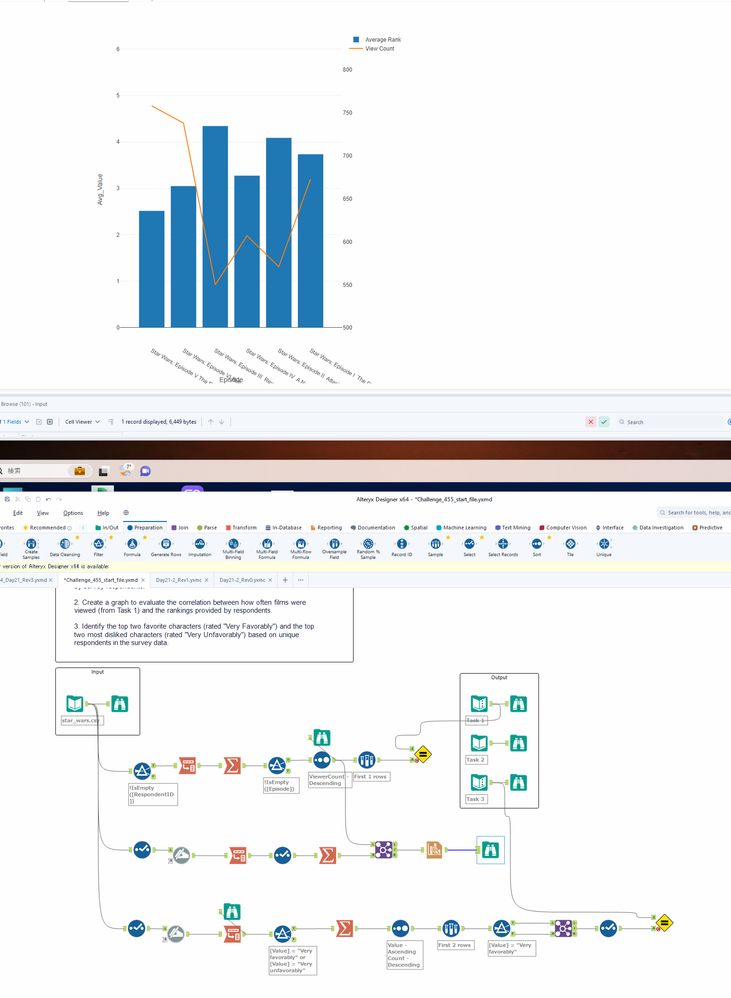Click the Task 2 input node in Output
731x998 pixels.
point(479,743)
